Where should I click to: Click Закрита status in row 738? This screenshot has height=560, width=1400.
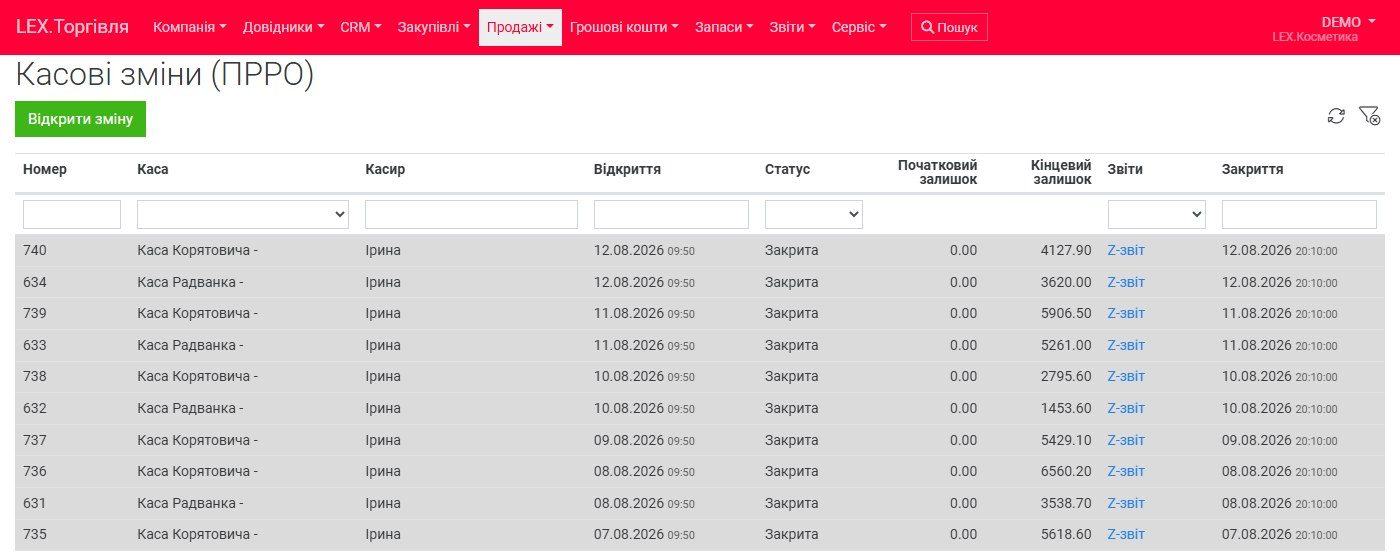792,376
